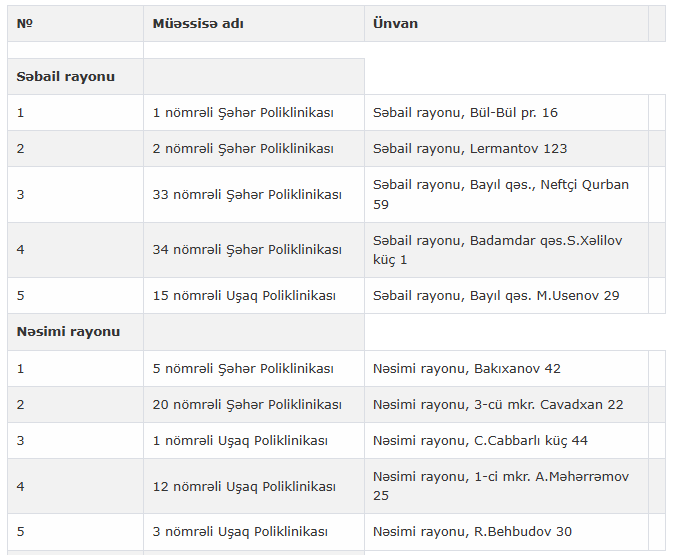
Task: Click "1 nömrəli Şəhər Poliklinikası" cell
Action: 243,113
